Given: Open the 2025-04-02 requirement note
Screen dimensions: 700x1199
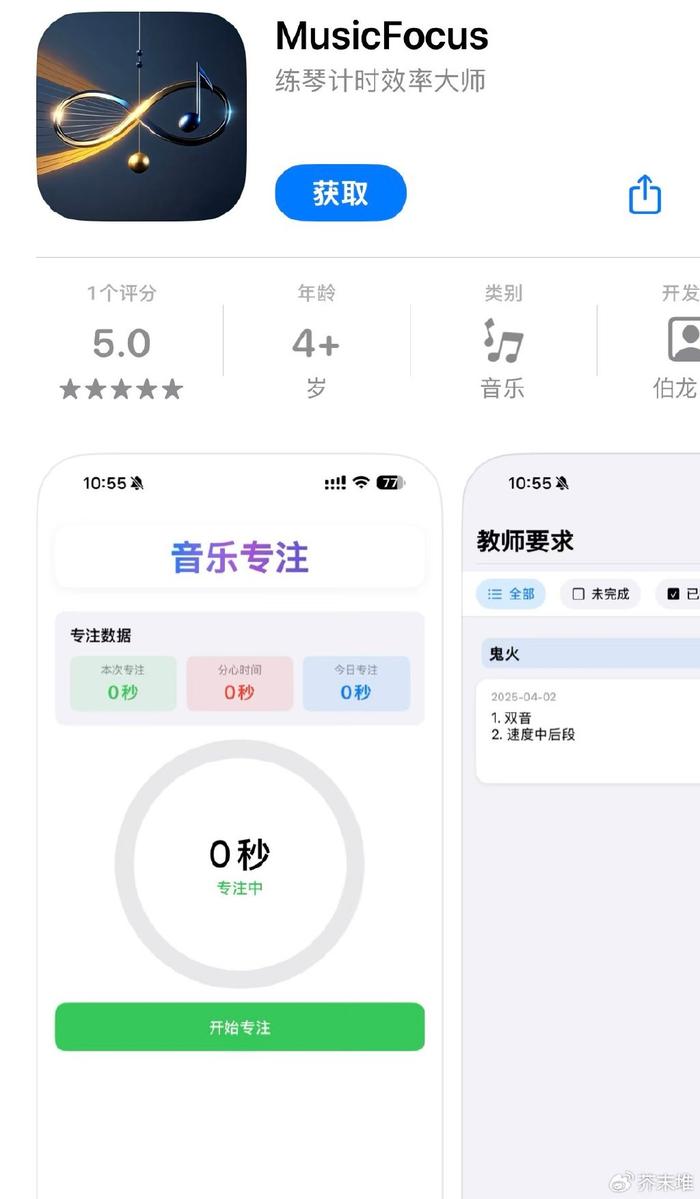Looking at the screenshot, I should click(588, 731).
